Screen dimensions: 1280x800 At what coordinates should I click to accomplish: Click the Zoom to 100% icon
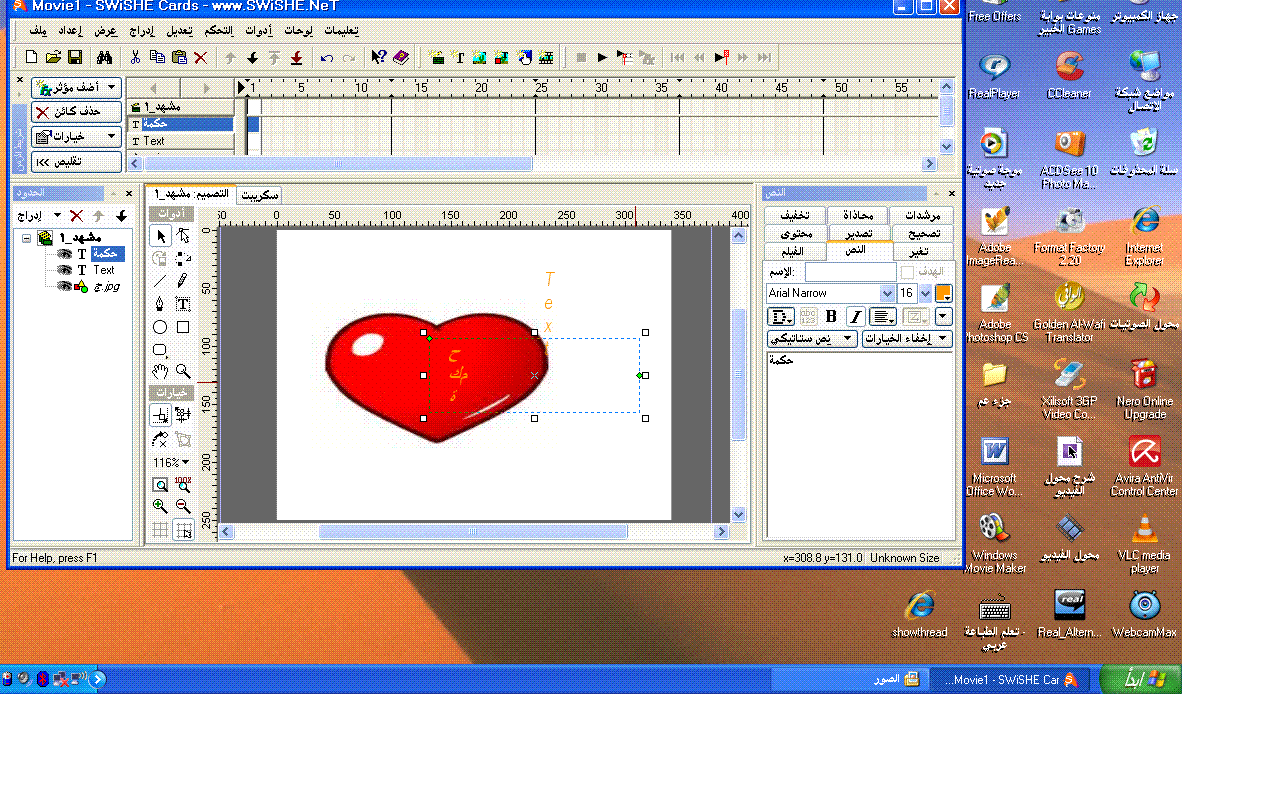(183, 485)
